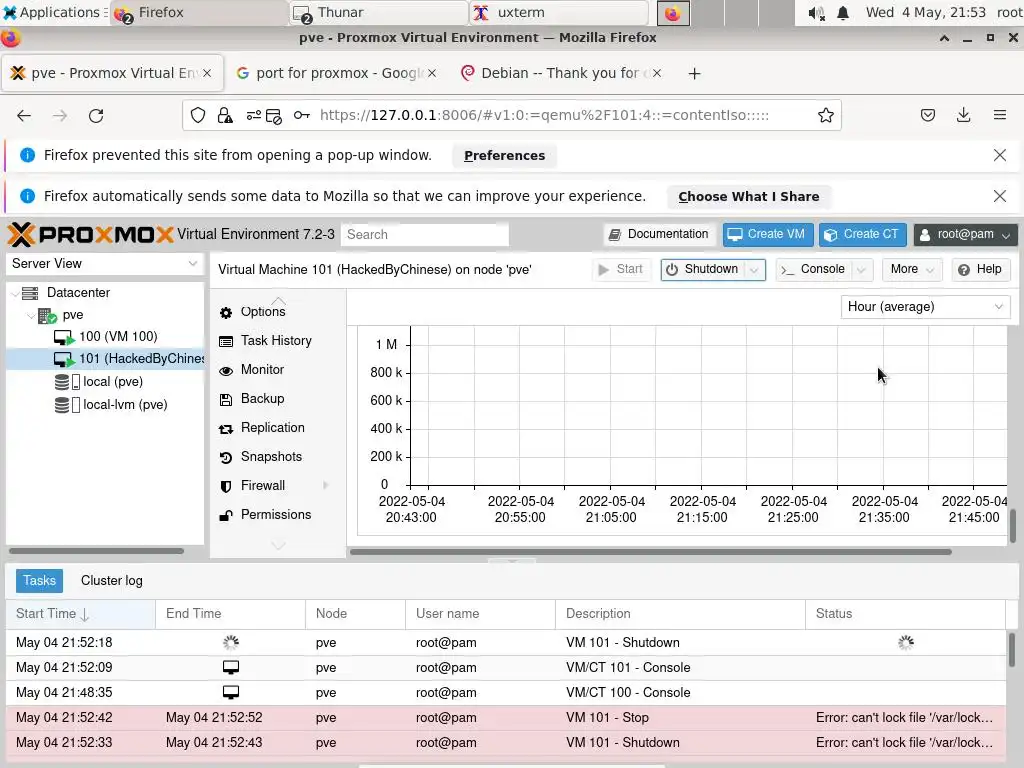Click the Create CT button
This screenshot has width=1024, height=768.
(x=862, y=234)
